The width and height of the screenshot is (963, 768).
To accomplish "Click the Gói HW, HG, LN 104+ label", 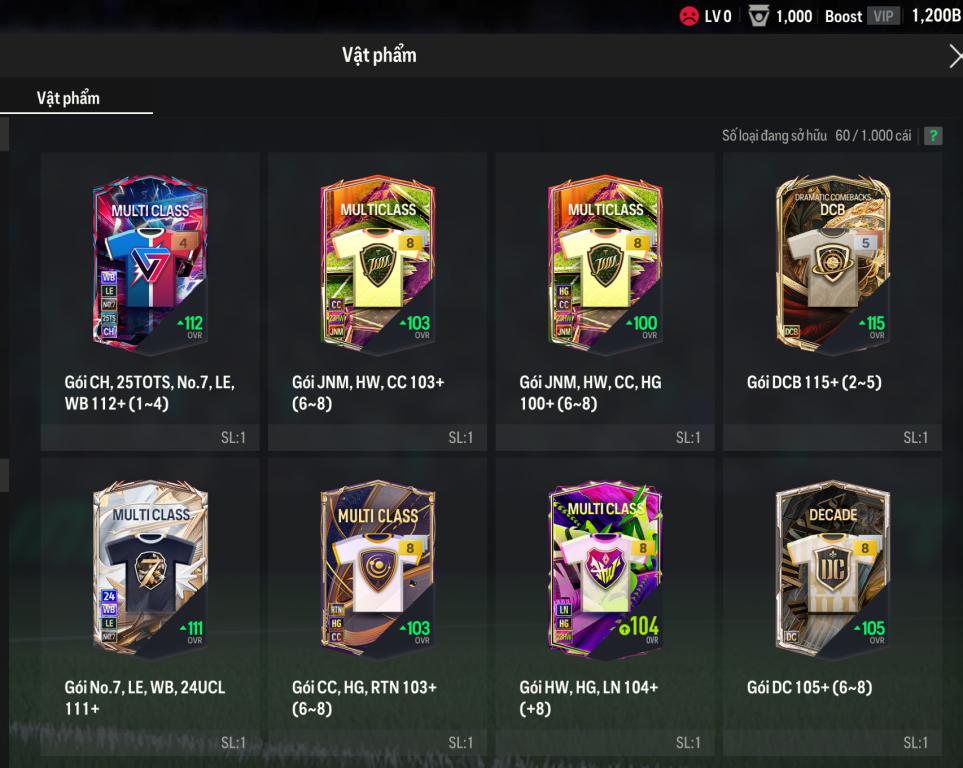I will [588, 697].
